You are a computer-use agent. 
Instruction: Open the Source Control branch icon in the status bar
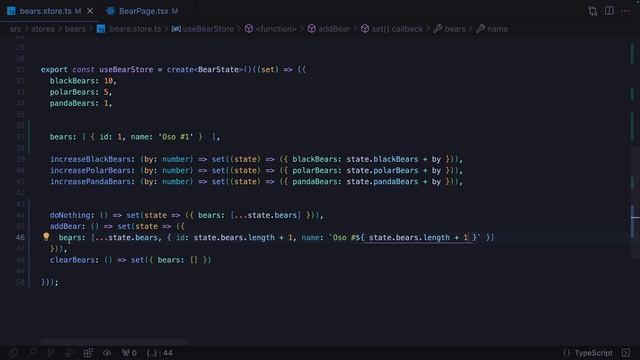click(x=51, y=353)
